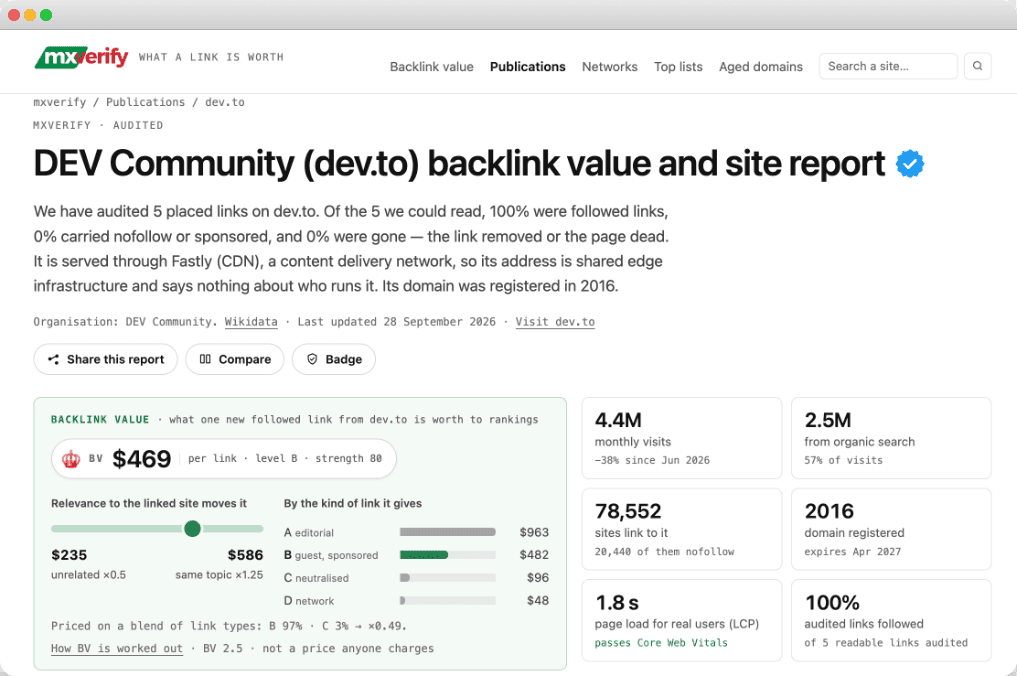Viewport: 1017px width, 676px height.
Task: Click the $235 unrelated value
Action: click(x=69, y=555)
